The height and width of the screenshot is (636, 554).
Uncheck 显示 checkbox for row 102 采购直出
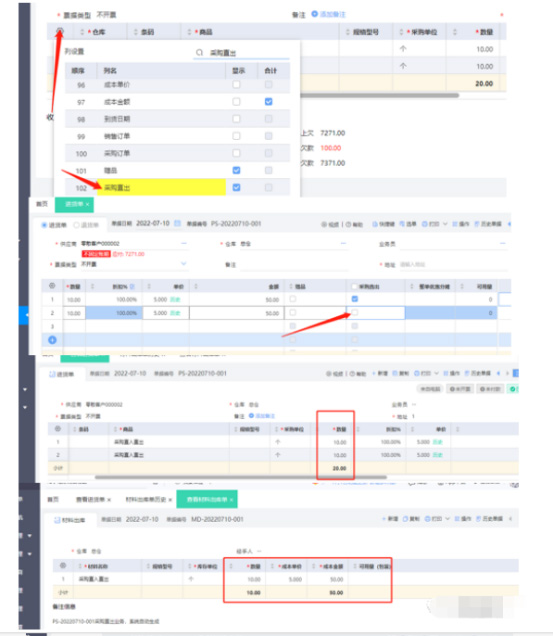coord(236,187)
